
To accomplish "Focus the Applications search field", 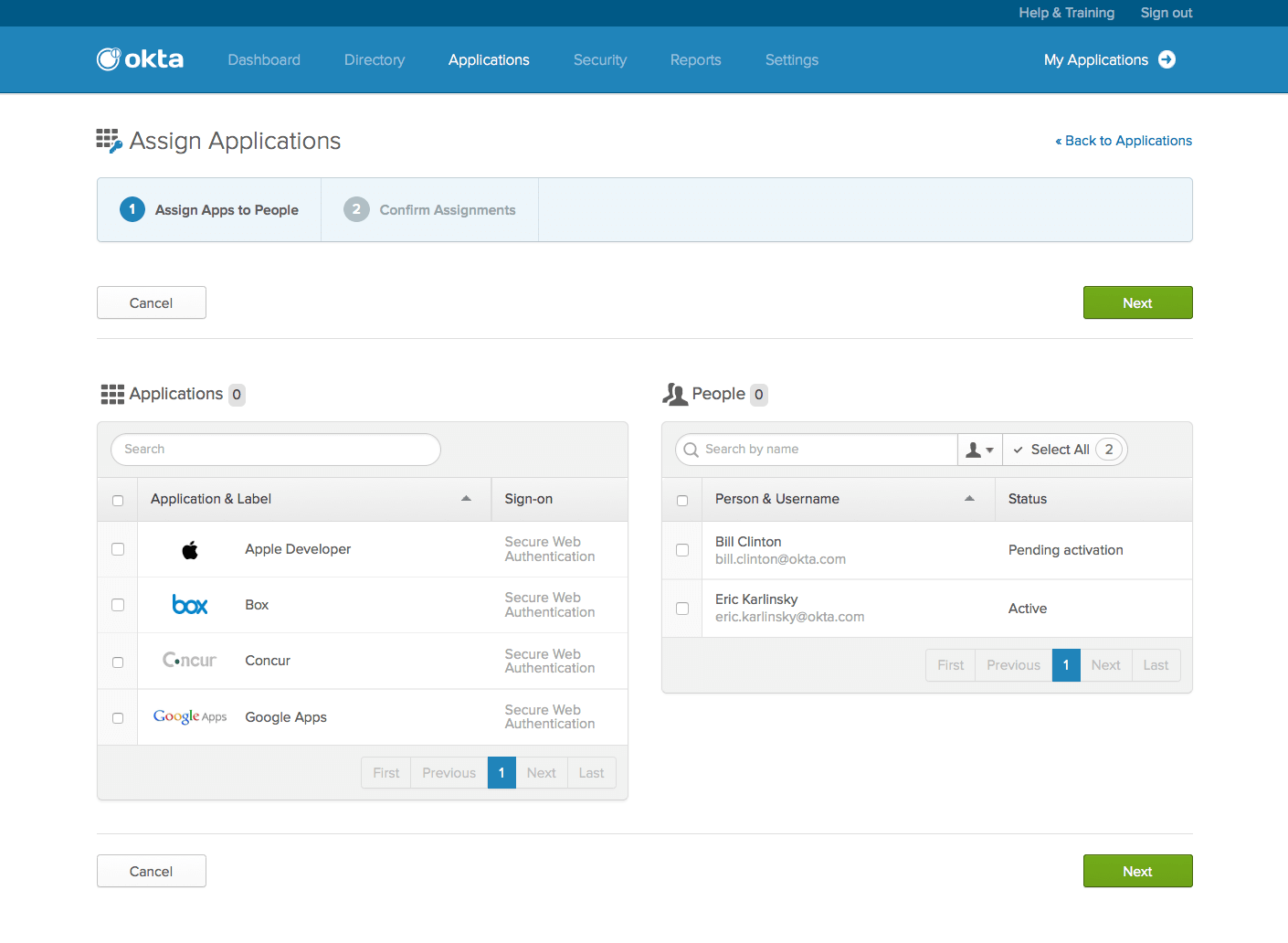I will click(276, 450).
